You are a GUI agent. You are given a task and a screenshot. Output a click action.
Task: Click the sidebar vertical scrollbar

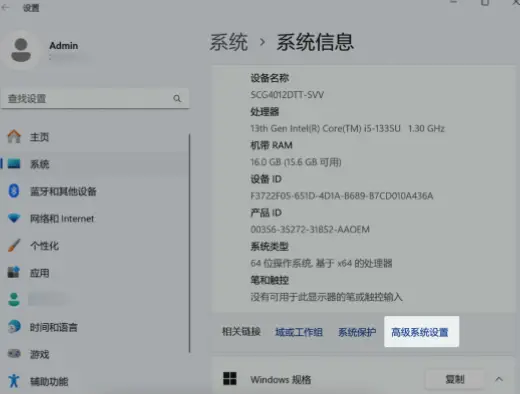coord(189,243)
